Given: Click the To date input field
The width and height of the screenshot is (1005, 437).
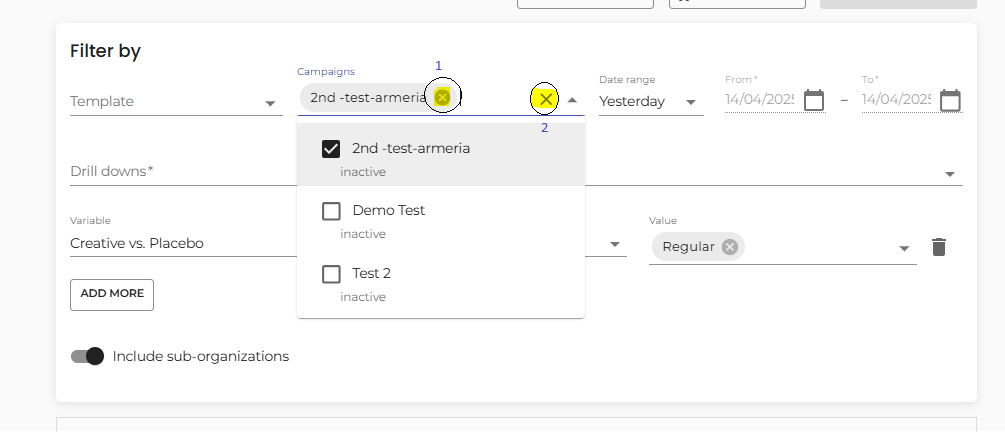Looking at the screenshot, I should pos(895,100).
